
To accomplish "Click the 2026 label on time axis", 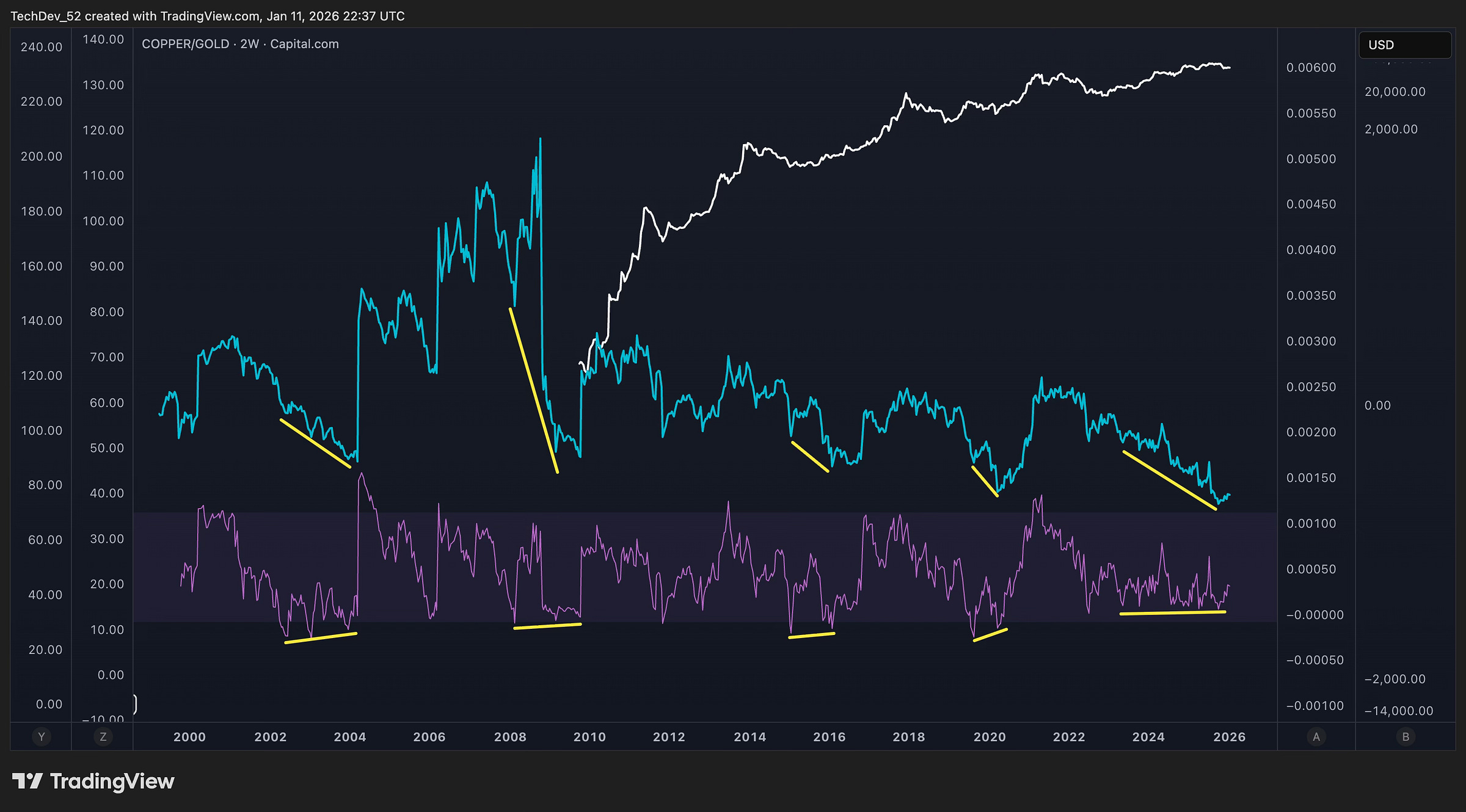I will pyautogui.click(x=1229, y=737).
